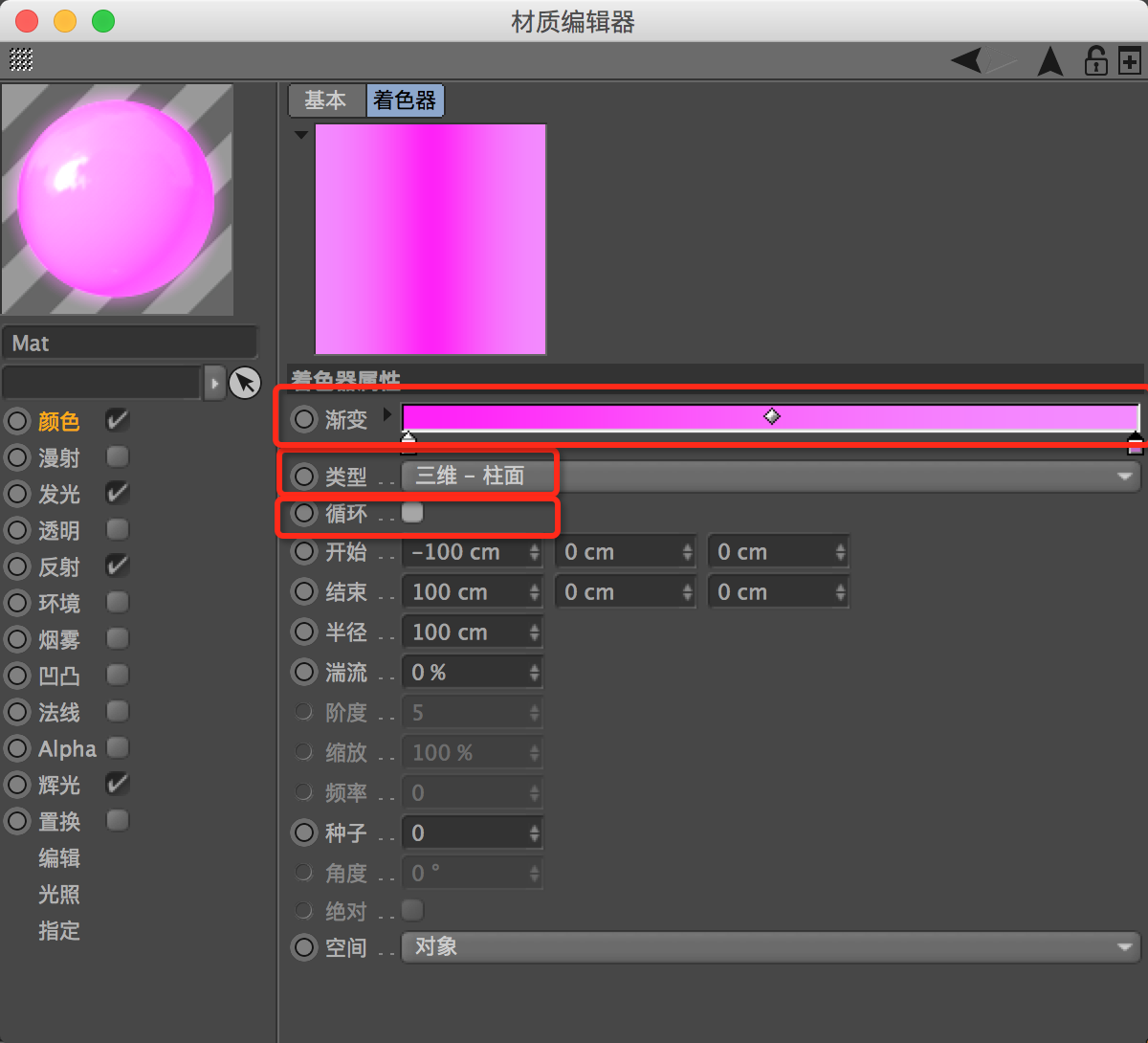Viewport: 1148px width, 1043px height.
Task: Click the keyframe dot next to 开始
Action: pyautogui.click(x=304, y=552)
